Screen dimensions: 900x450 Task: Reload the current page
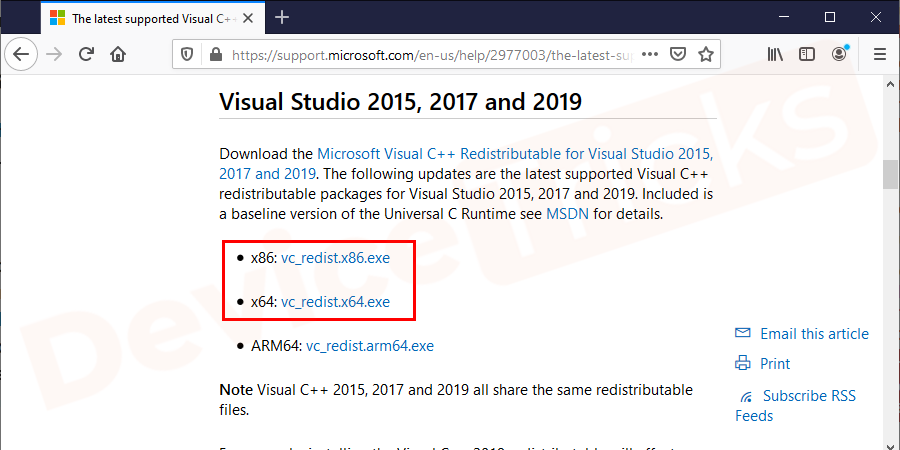coord(86,55)
